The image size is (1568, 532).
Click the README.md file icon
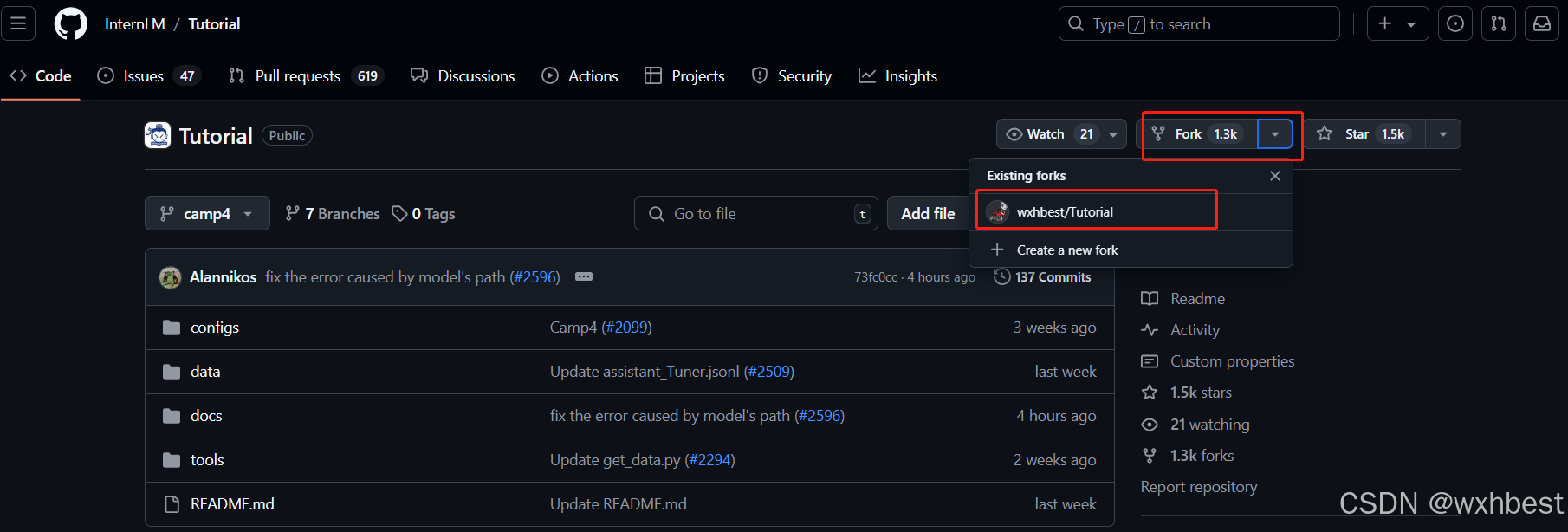pyautogui.click(x=172, y=504)
